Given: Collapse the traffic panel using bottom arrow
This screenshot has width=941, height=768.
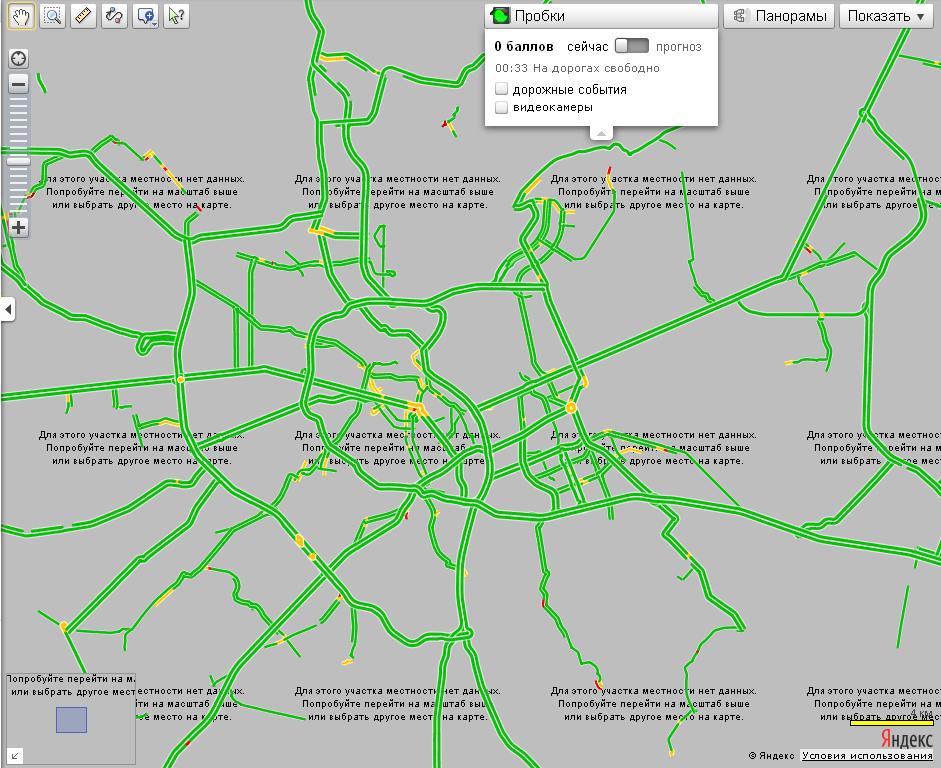Looking at the screenshot, I should point(600,132).
